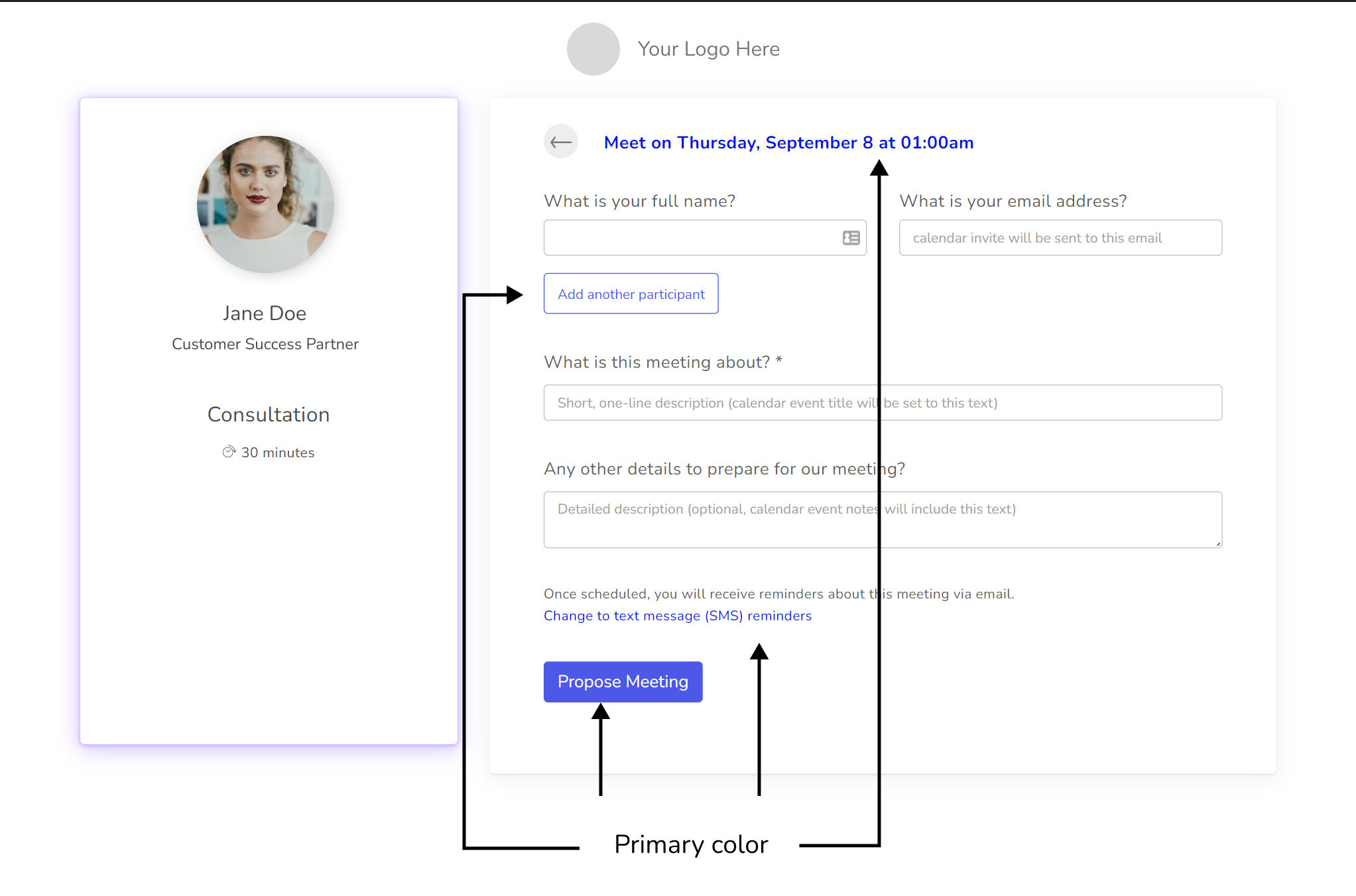Click the Consultation meeting title
This screenshot has width=1356, height=896.
[x=269, y=415]
